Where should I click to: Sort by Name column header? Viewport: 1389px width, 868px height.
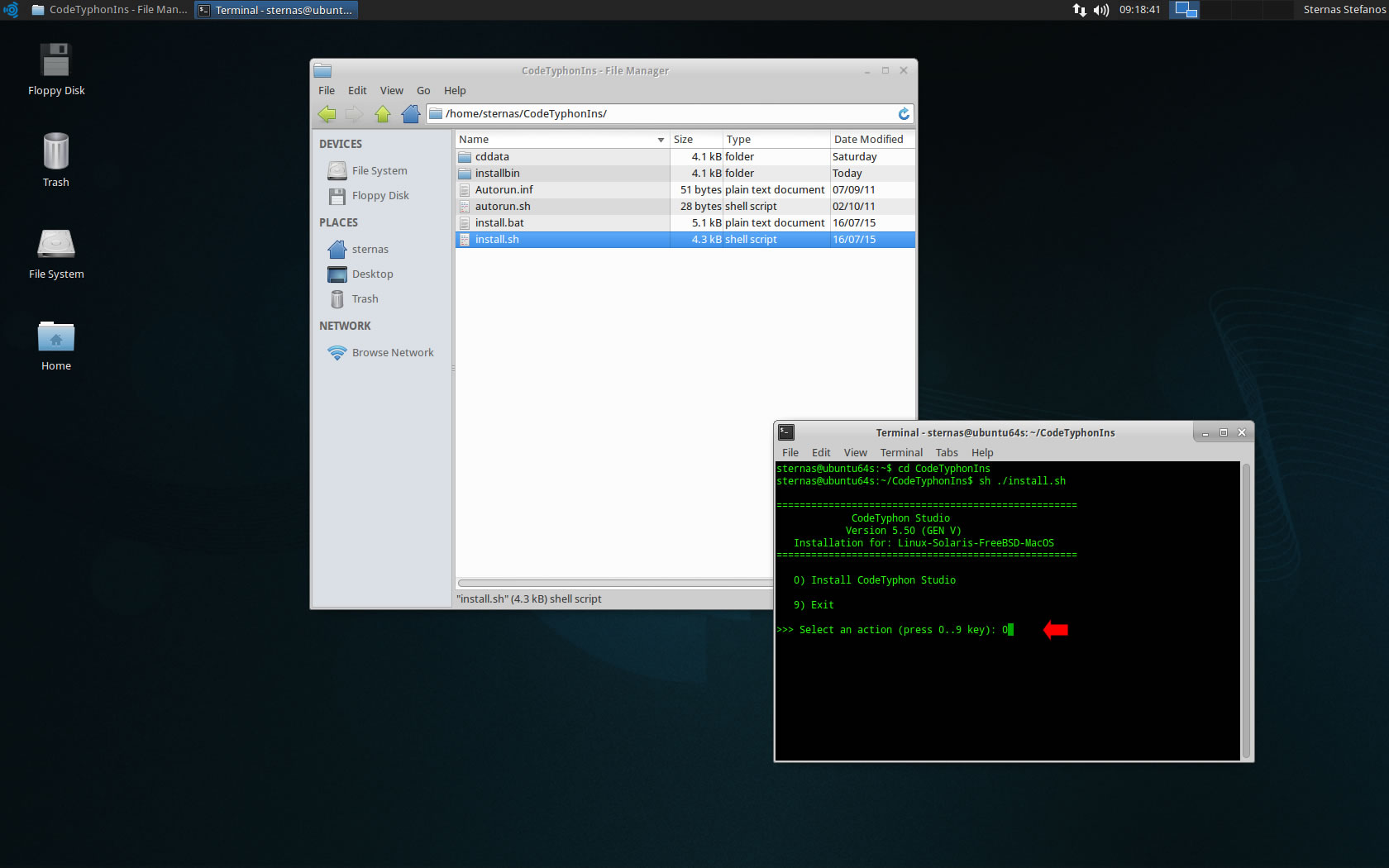(562, 140)
